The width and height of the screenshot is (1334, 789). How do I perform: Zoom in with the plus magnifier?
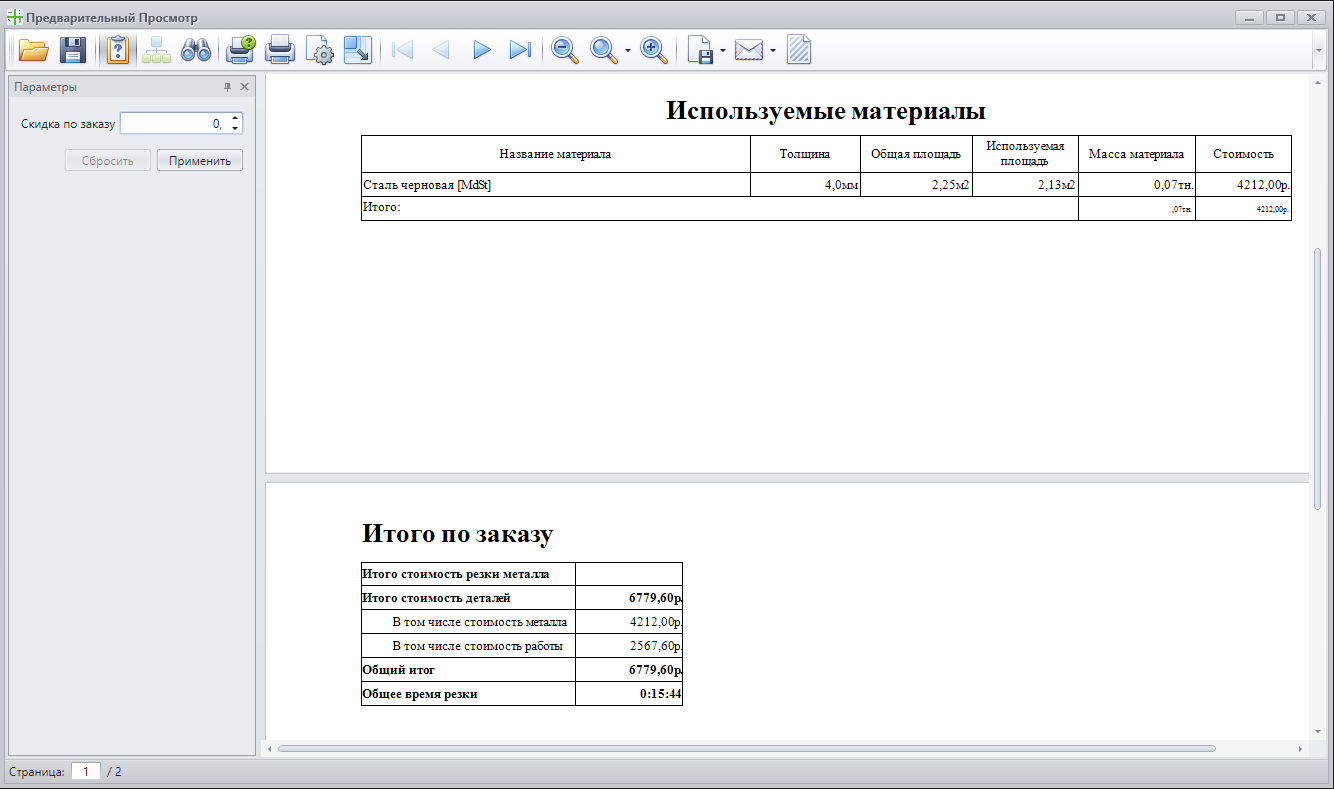tap(654, 50)
